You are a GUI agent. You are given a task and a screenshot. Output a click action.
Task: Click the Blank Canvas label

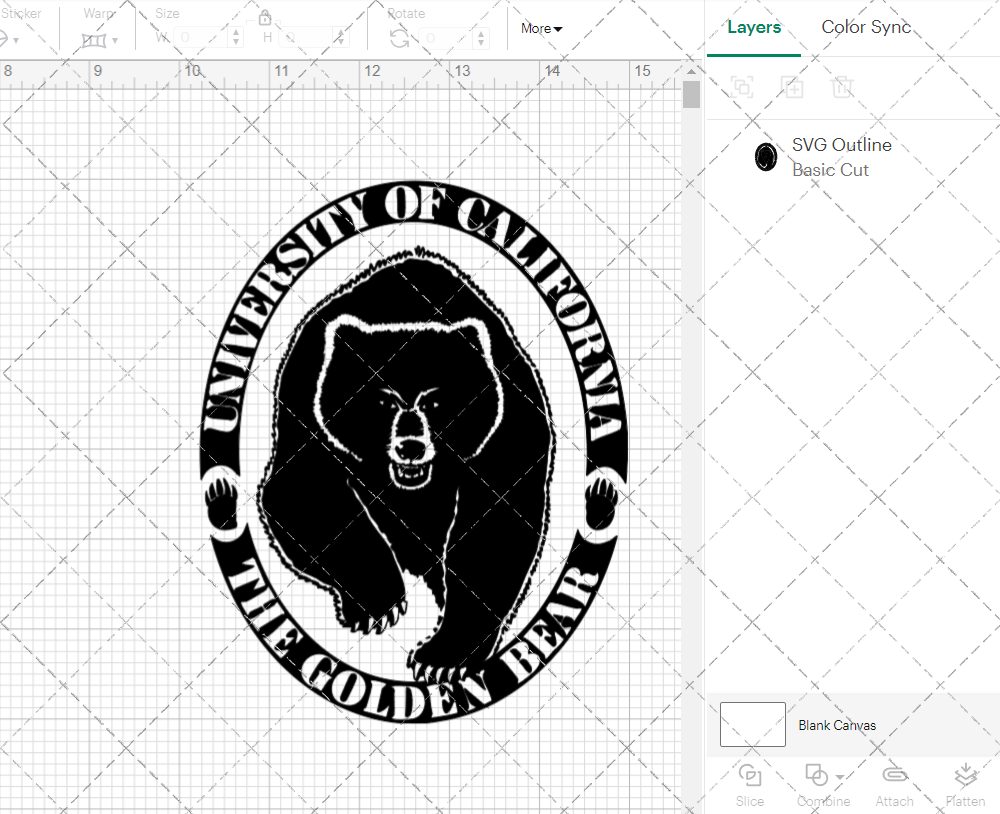[837, 725]
